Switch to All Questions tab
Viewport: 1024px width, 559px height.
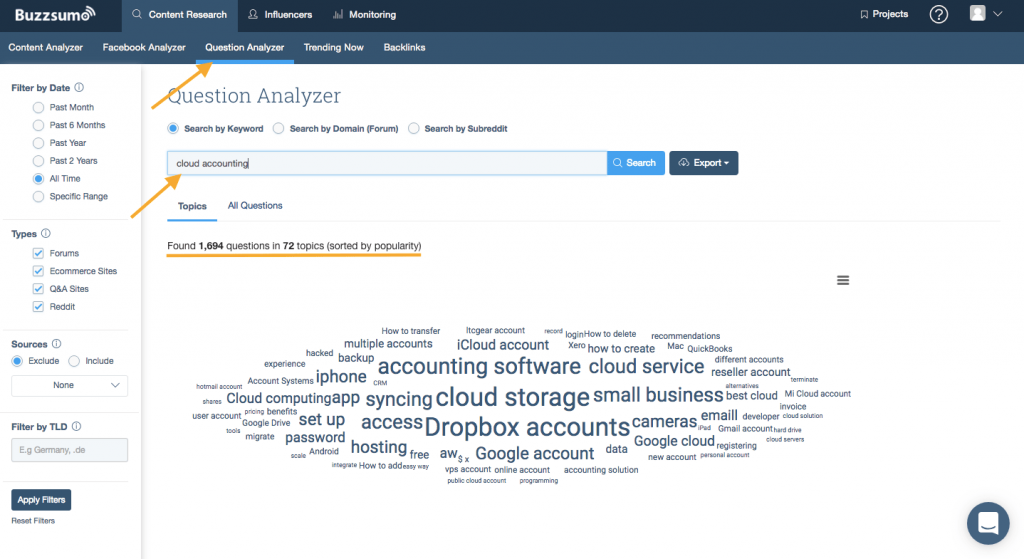click(x=255, y=205)
